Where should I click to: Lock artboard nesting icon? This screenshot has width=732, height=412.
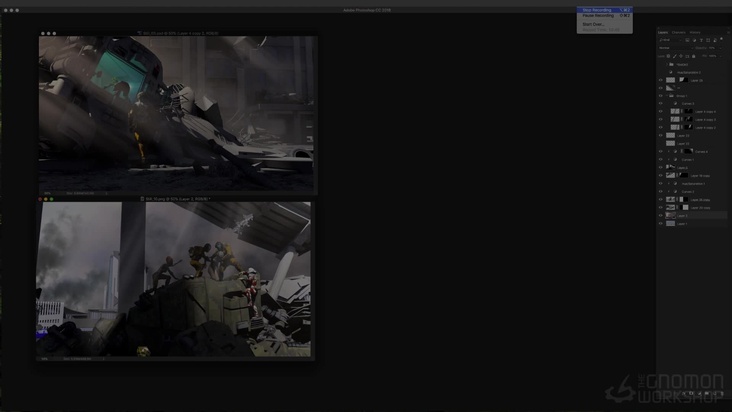pyautogui.click(x=687, y=56)
